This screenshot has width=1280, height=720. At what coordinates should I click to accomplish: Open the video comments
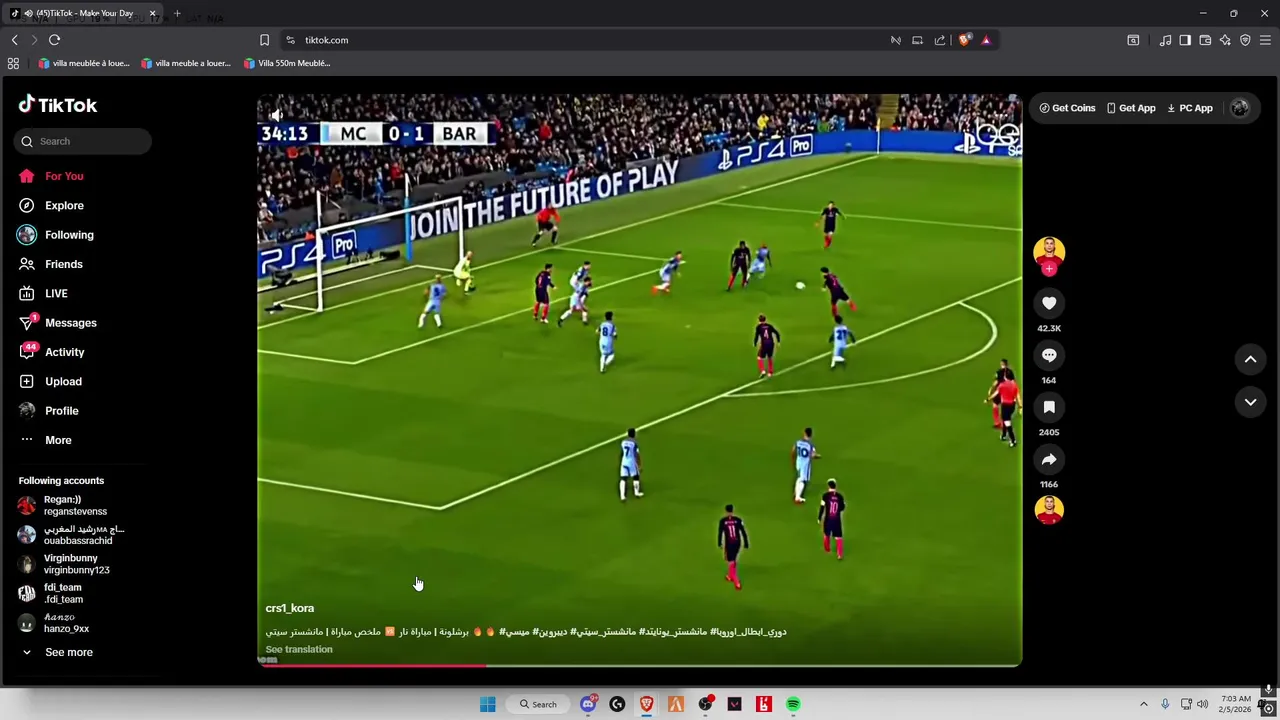click(1049, 355)
